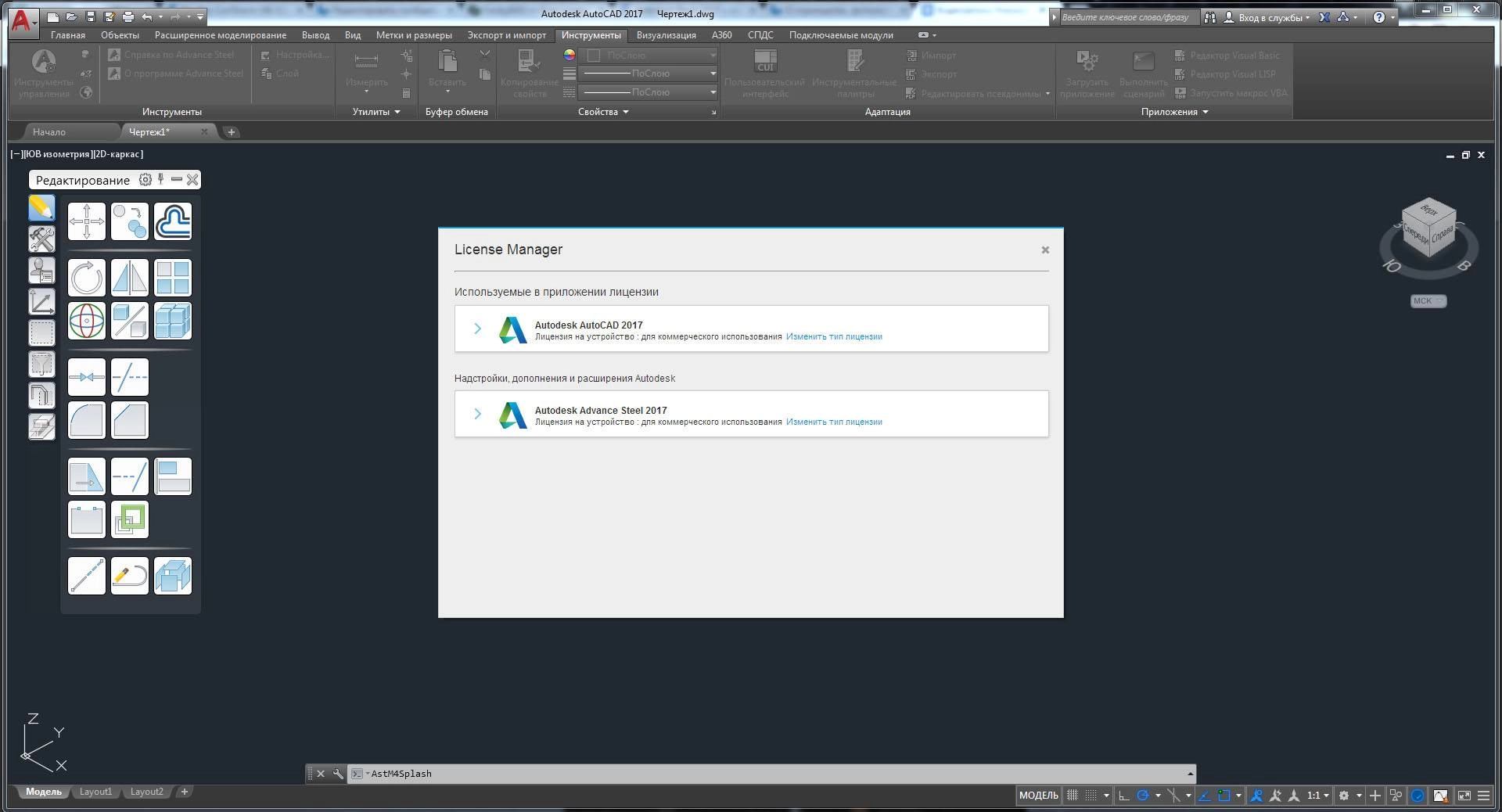Expand the Autodesk Advance Steel 2017 license row
The height and width of the screenshot is (812, 1502).
[477, 414]
